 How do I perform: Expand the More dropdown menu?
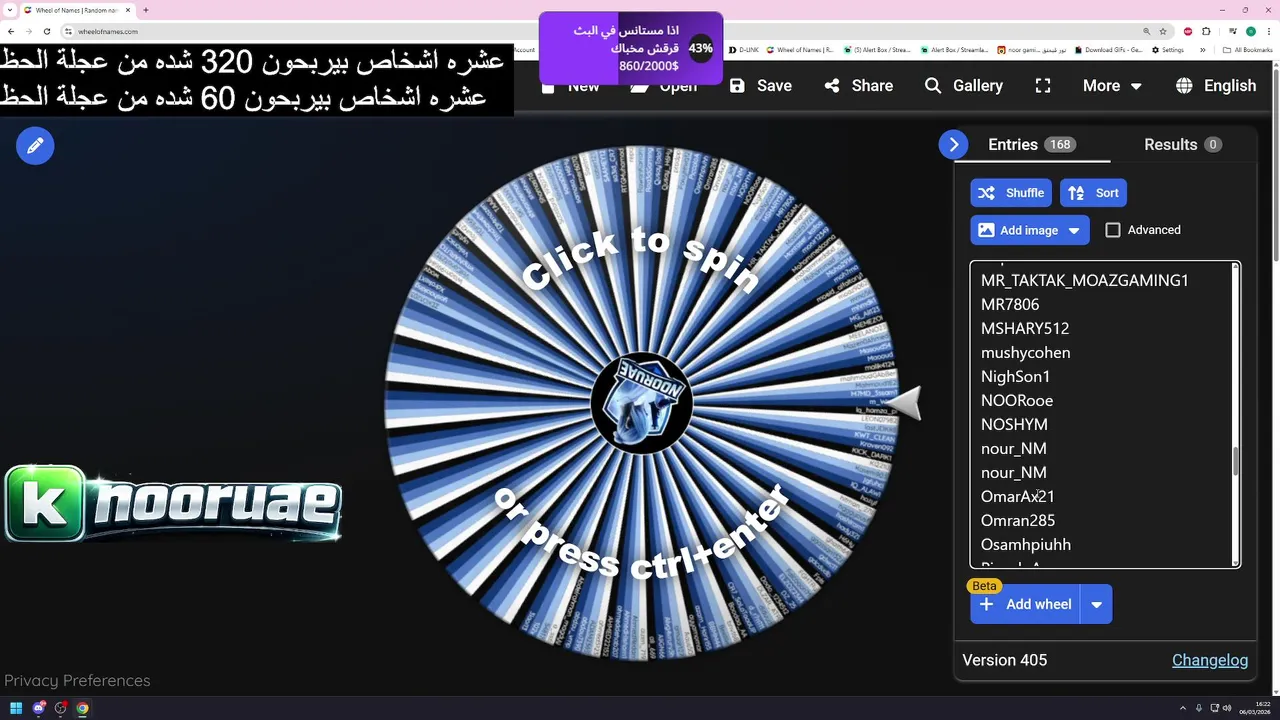[x=1112, y=86]
